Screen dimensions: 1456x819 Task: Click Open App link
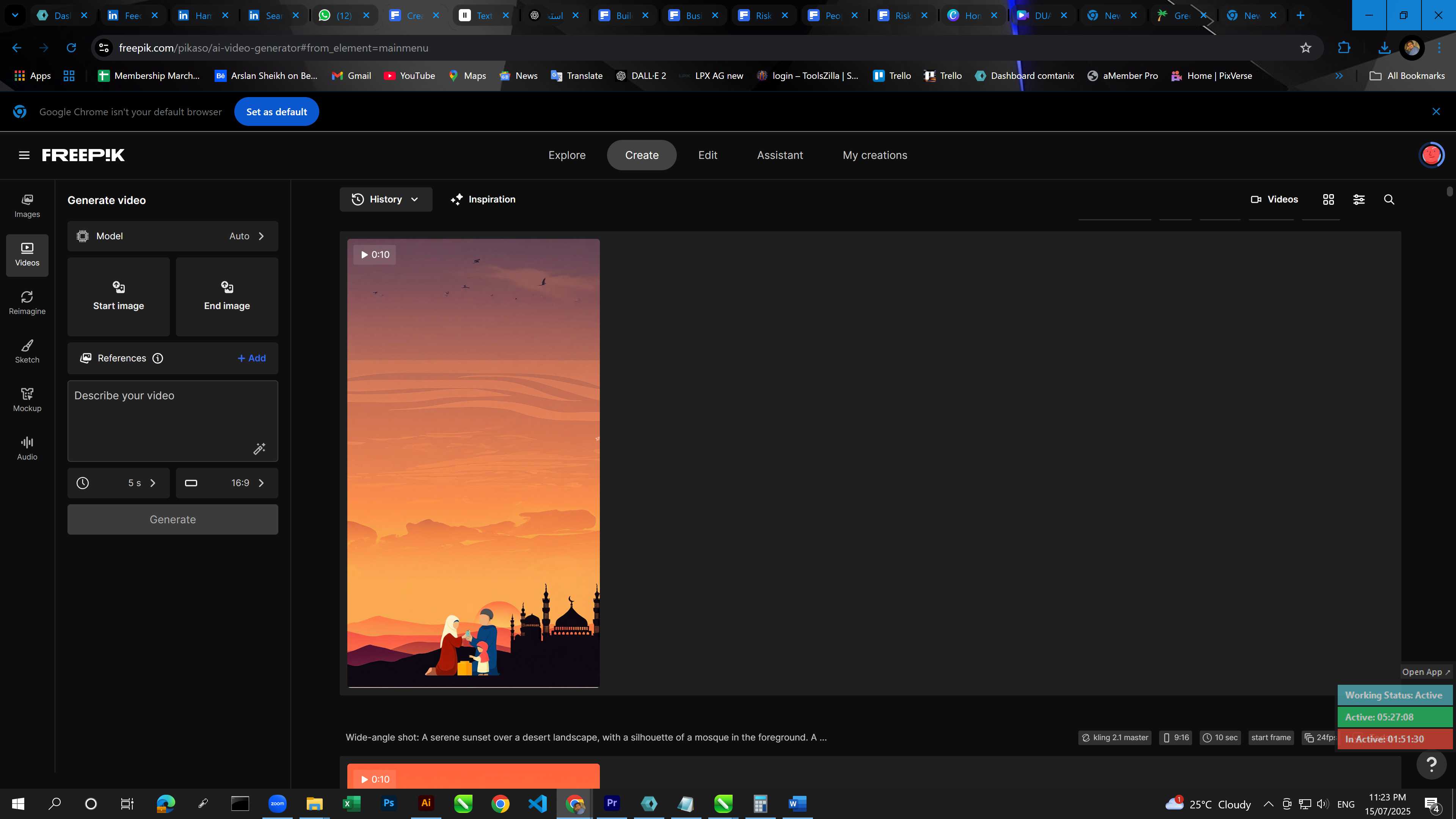[1426, 672]
